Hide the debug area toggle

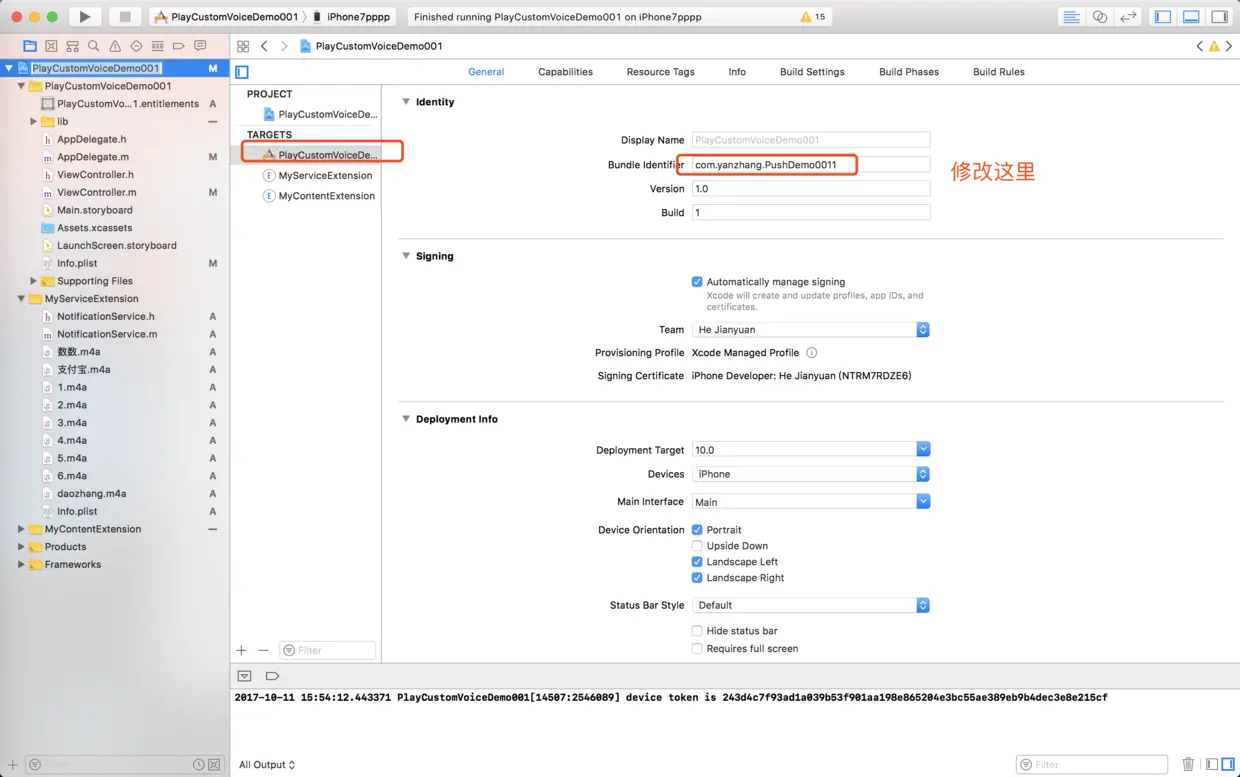pyautogui.click(x=244, y=676)
